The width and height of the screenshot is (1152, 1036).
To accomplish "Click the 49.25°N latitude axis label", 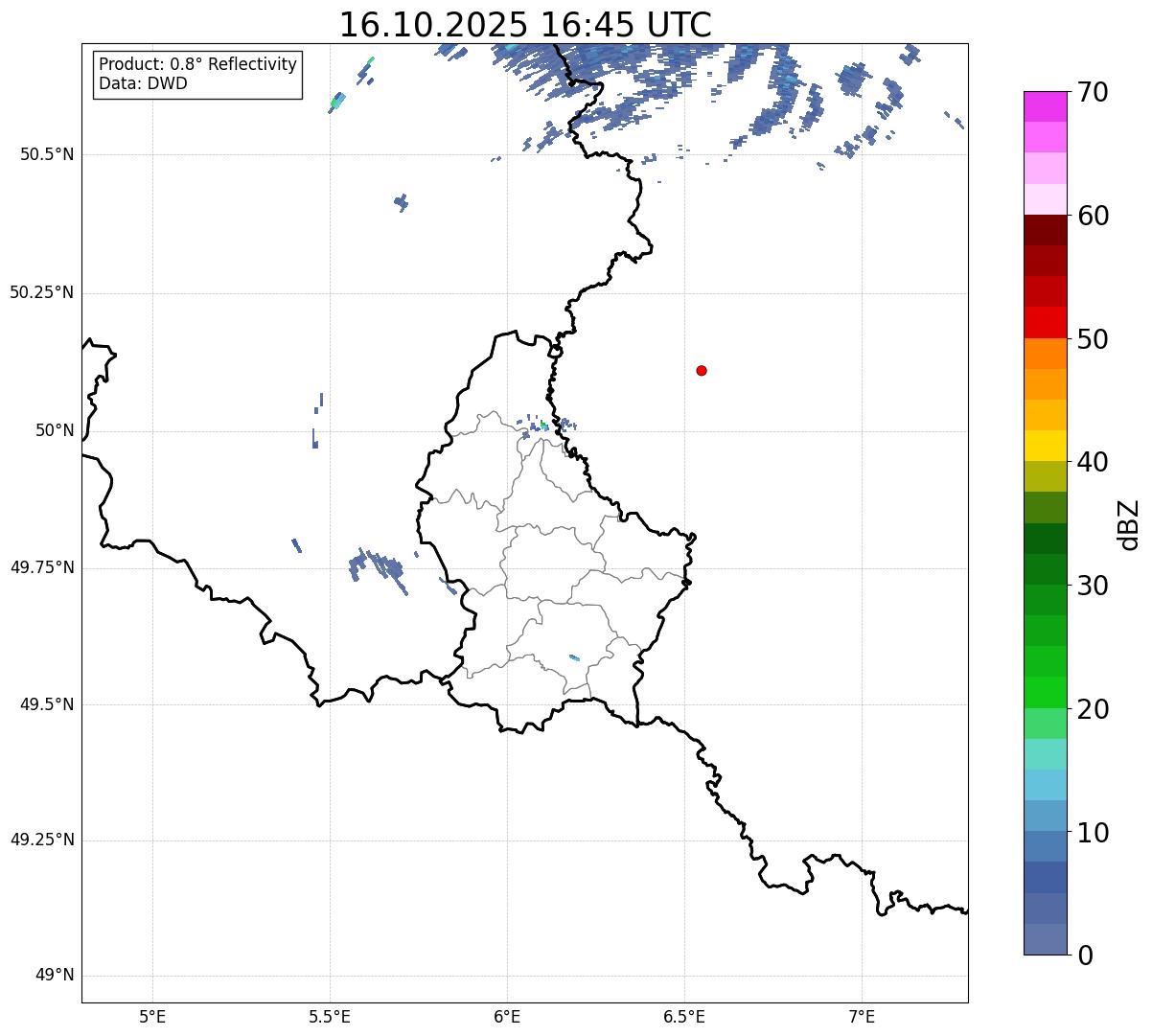I will [x=42, y=840].
